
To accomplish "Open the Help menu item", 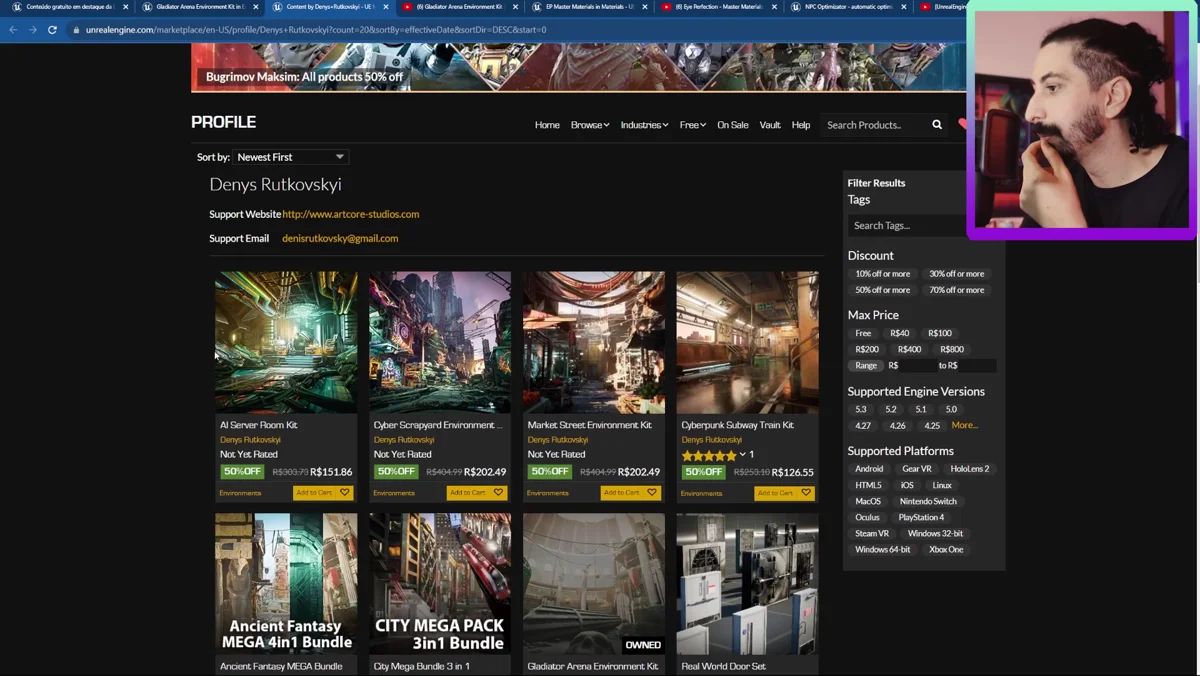I will pos(801,125).
